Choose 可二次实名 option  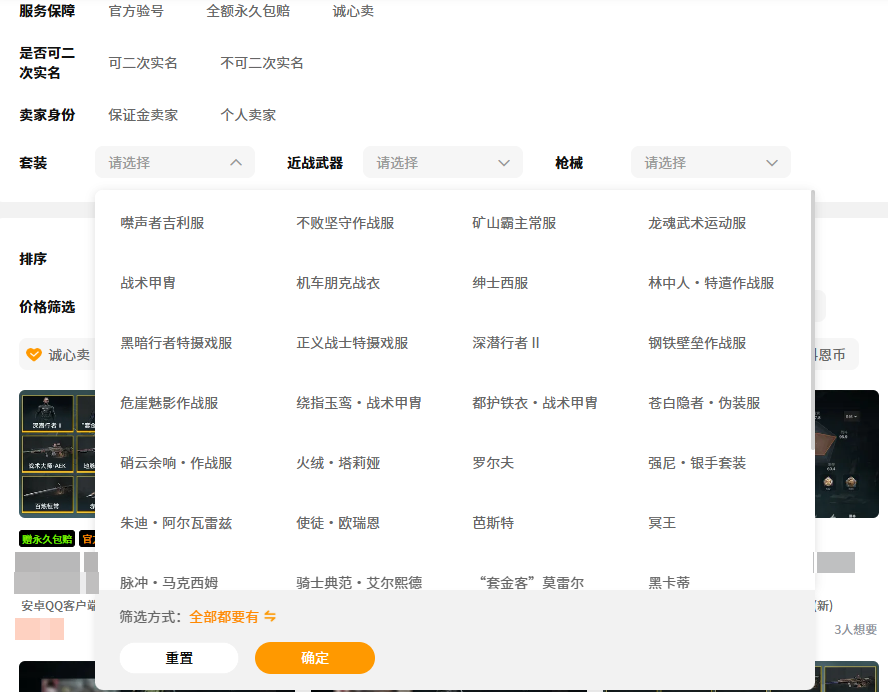143,62
